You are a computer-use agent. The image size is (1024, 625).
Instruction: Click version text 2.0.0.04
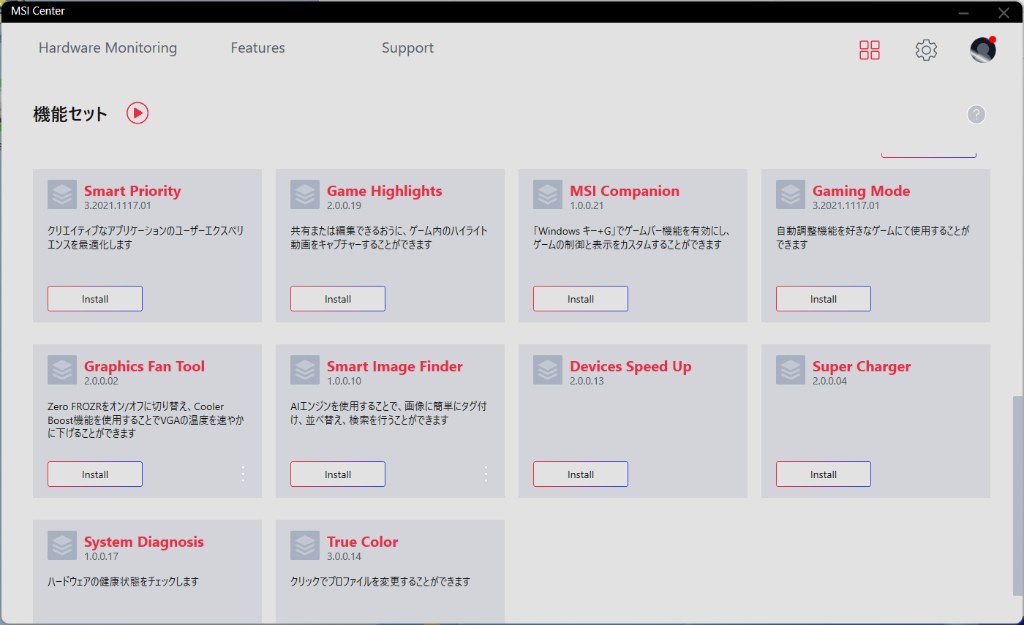pyautogui.click(x=829, y=381)
